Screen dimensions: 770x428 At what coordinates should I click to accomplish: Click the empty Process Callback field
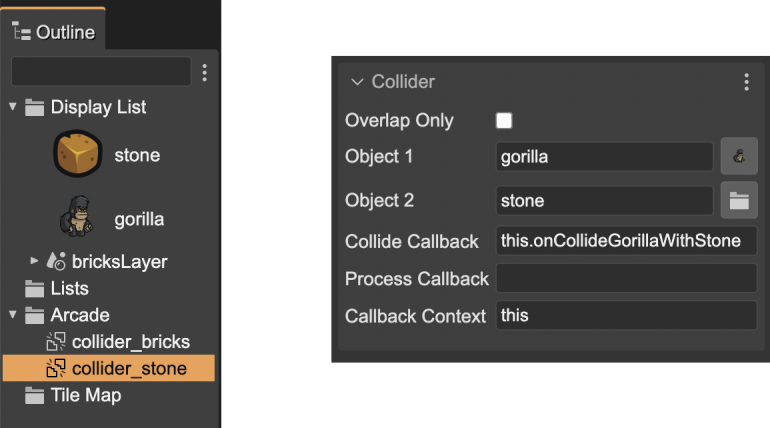point(627,278)
